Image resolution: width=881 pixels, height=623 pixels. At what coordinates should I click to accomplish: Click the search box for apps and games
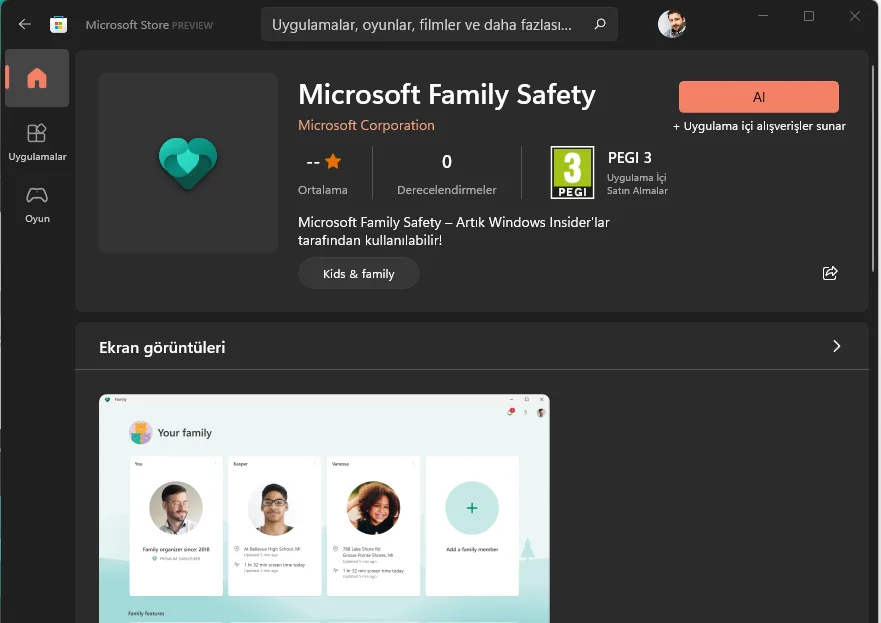click(x=425, y=24)
